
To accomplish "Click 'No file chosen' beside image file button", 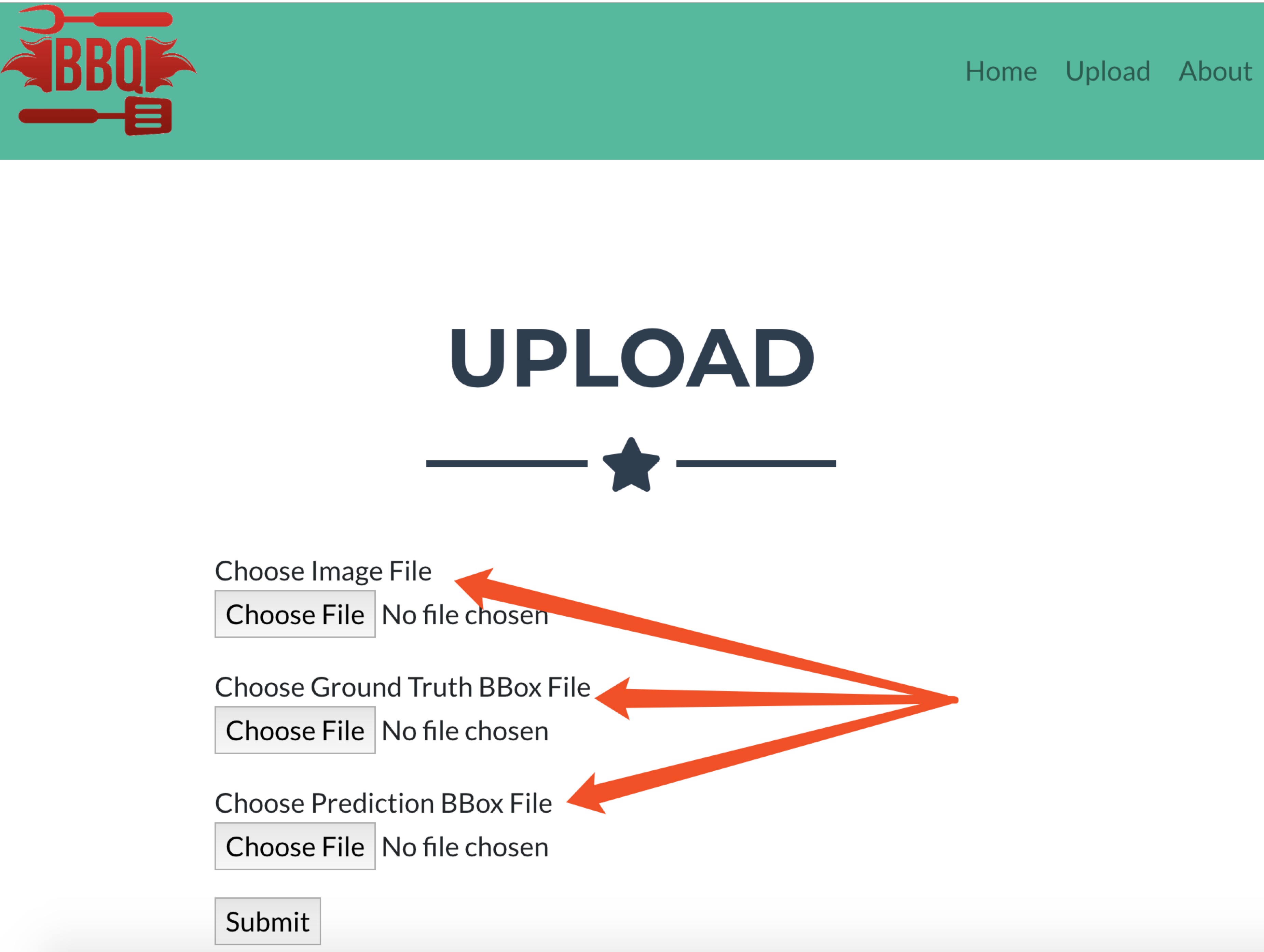I will click(465, 615).
